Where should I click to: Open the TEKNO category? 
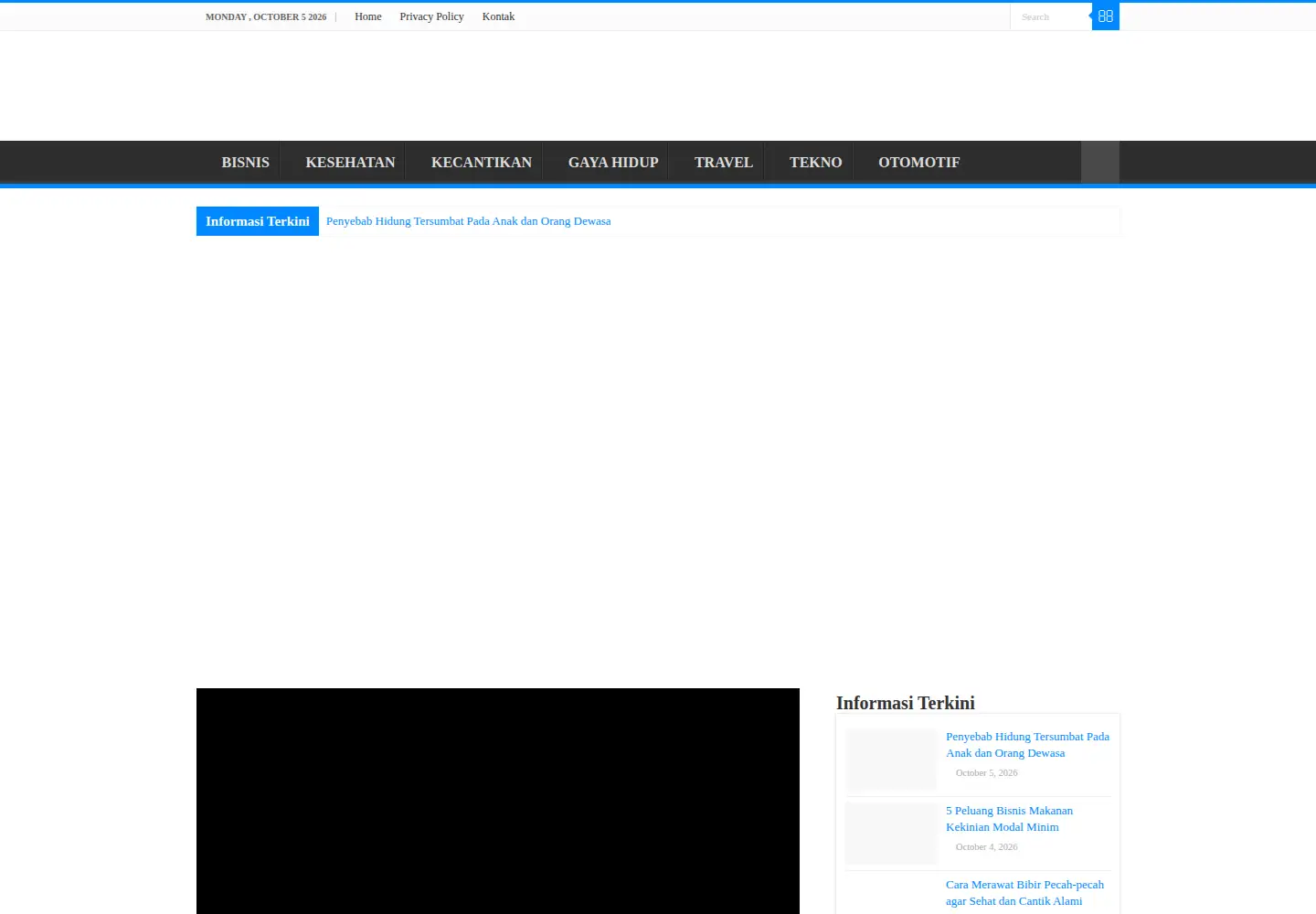816,163
